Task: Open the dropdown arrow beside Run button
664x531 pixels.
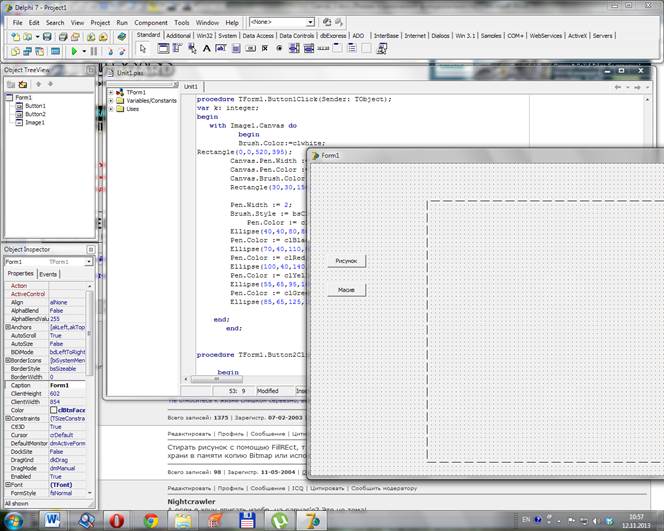Action: 84,52
